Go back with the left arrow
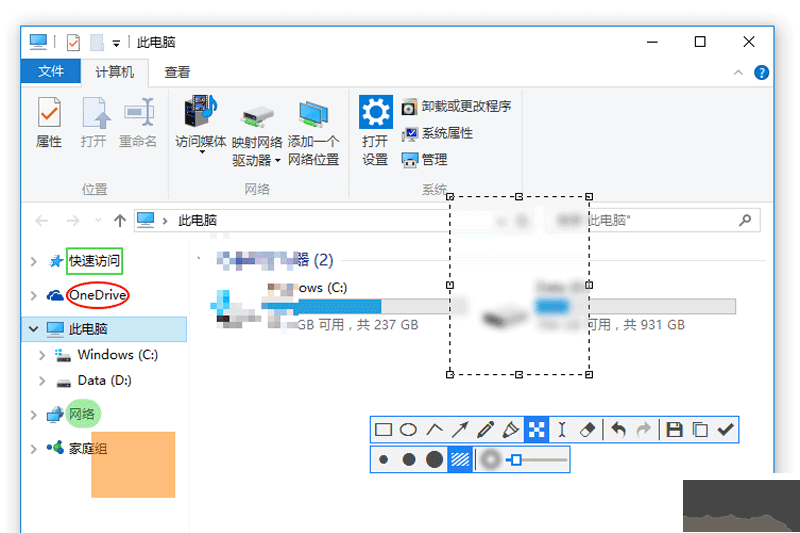The image size is (800, 533). 42,220
